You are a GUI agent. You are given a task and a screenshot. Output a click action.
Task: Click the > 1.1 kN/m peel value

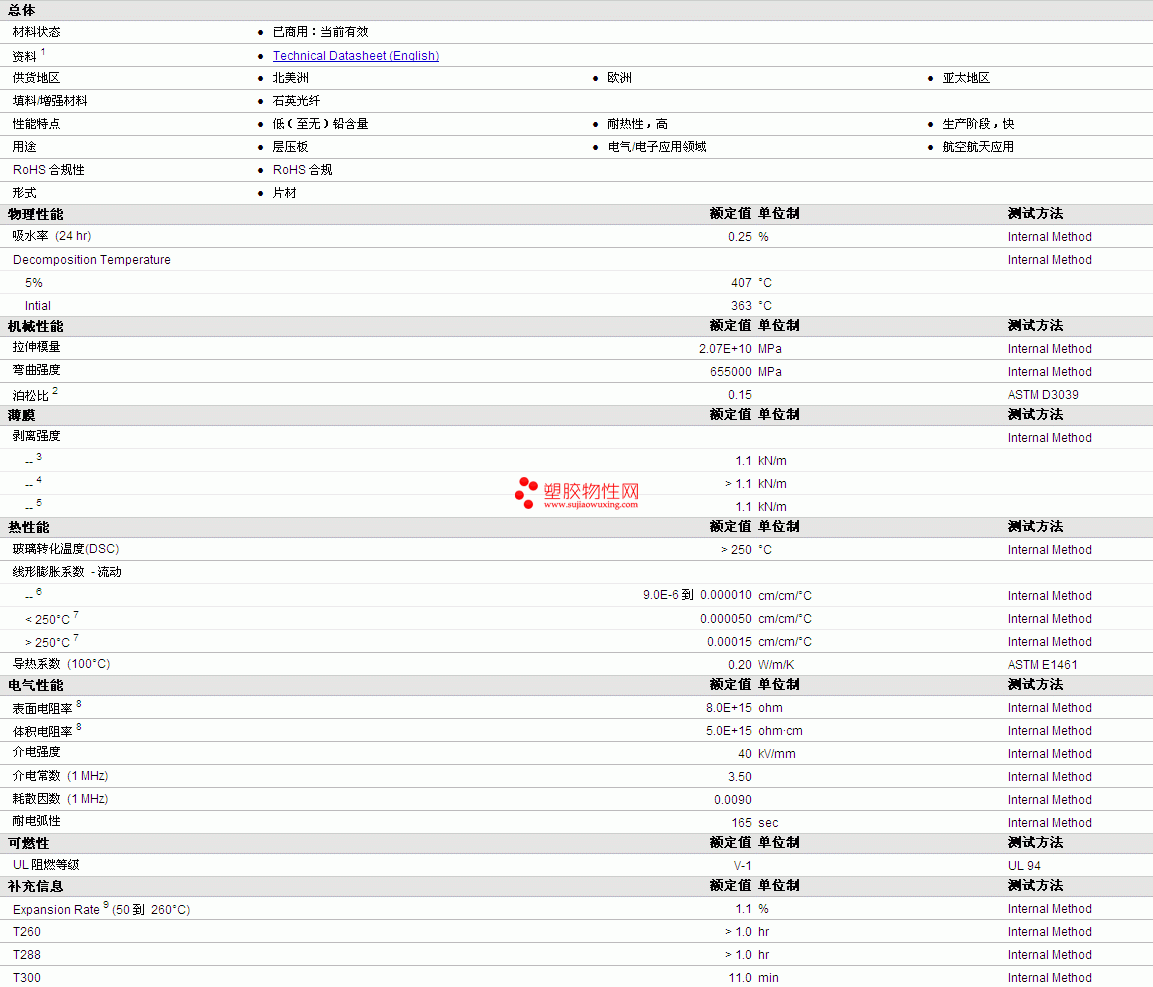coord(755,484)
